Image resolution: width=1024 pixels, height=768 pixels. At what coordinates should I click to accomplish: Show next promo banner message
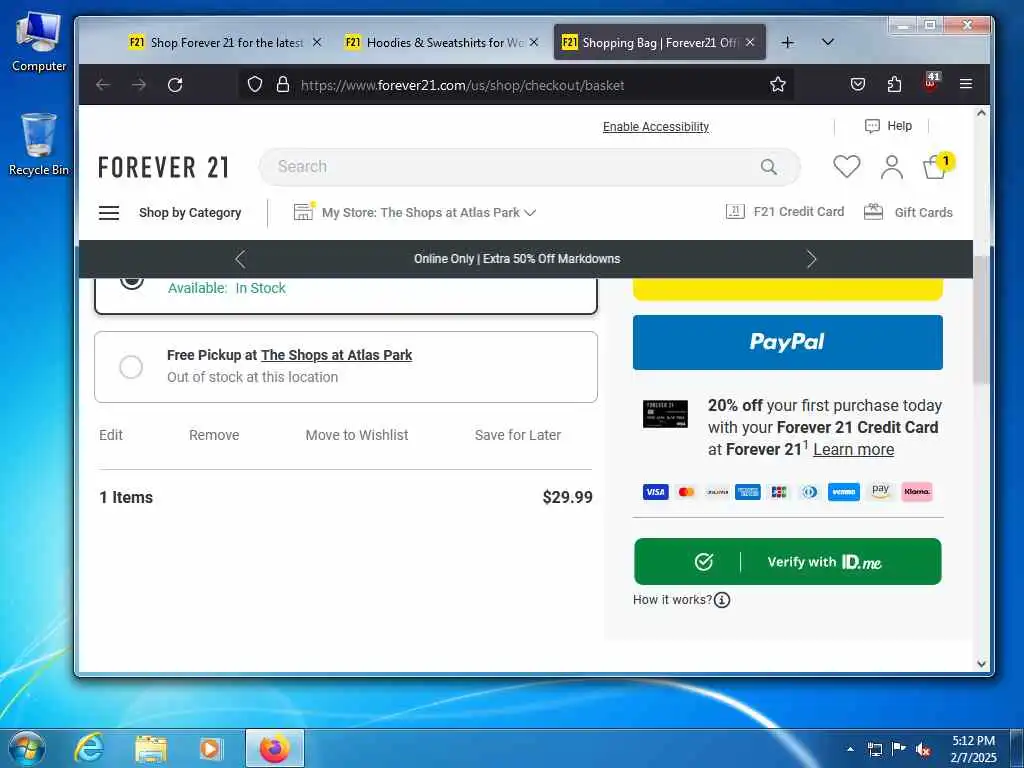[x=811, y=259]
